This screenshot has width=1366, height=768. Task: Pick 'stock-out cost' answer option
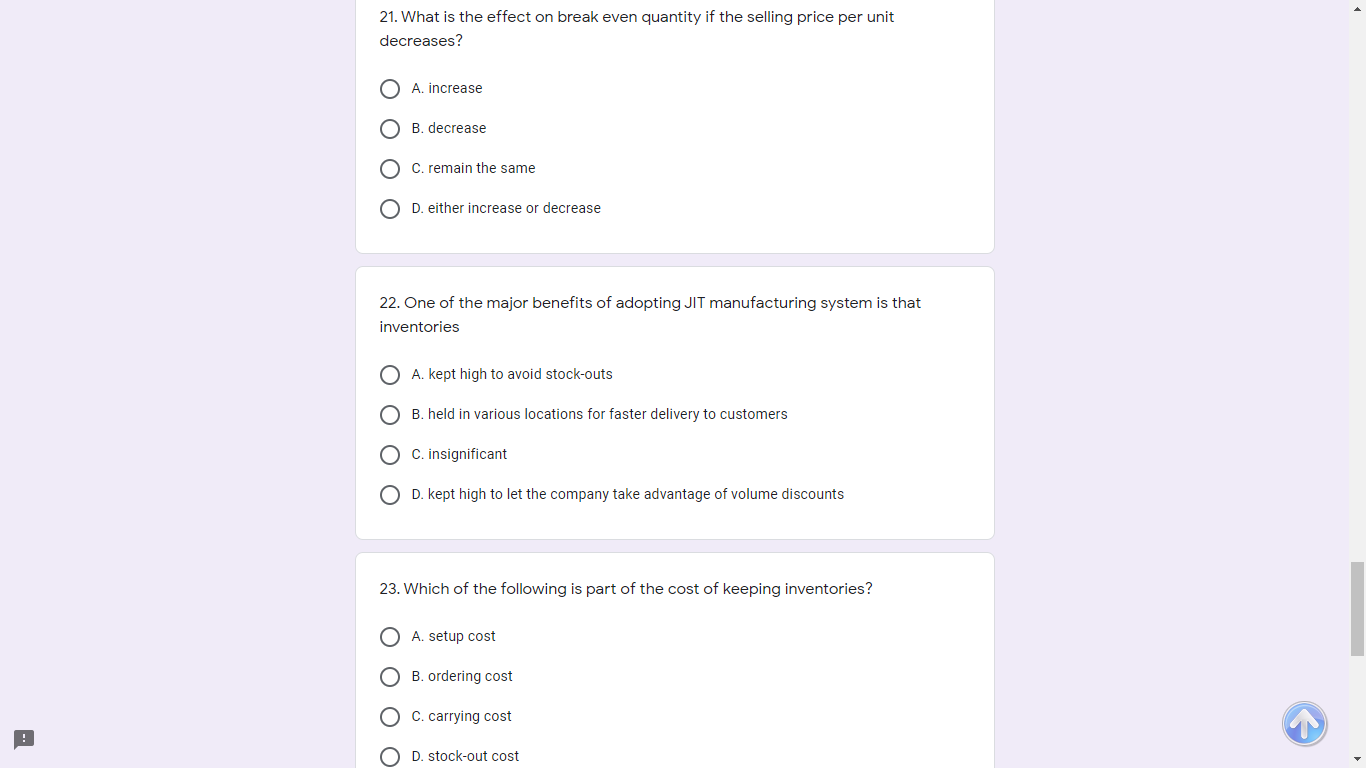click(x=390, y=756)
